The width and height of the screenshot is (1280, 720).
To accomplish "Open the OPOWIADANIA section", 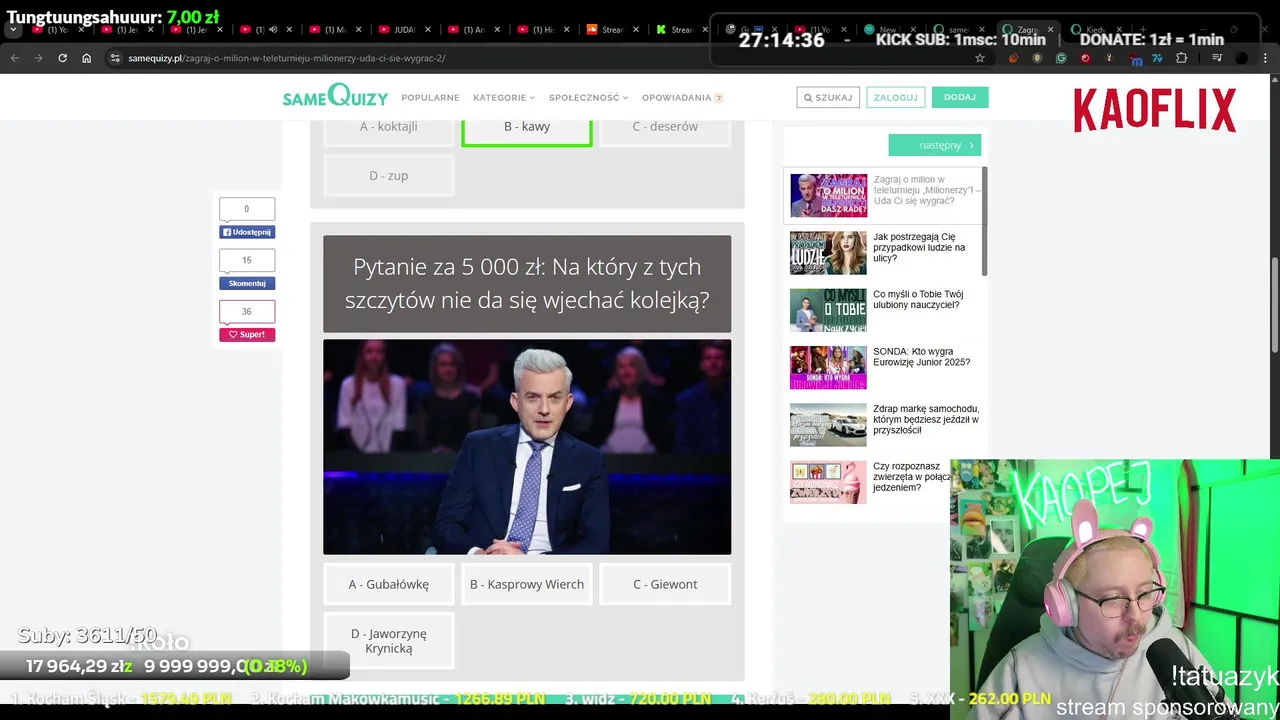I will [682, 98].
